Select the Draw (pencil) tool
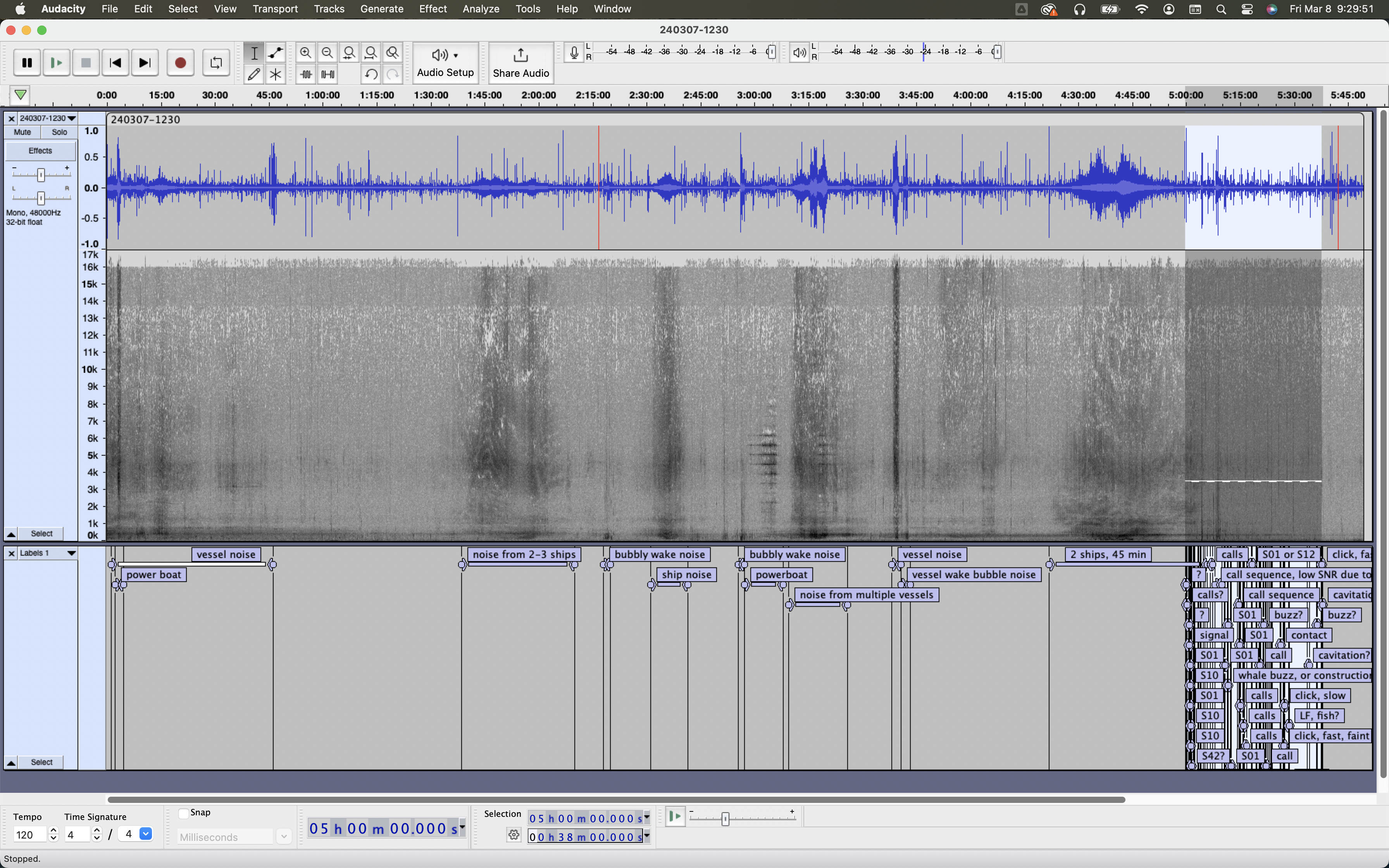 point(254,74)
